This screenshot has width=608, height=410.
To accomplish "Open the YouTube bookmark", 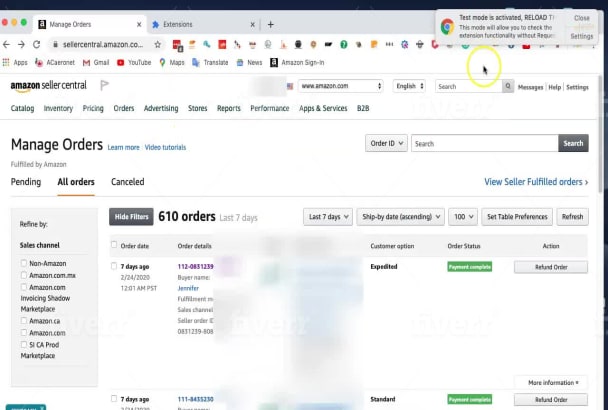I will click(134, 62).
